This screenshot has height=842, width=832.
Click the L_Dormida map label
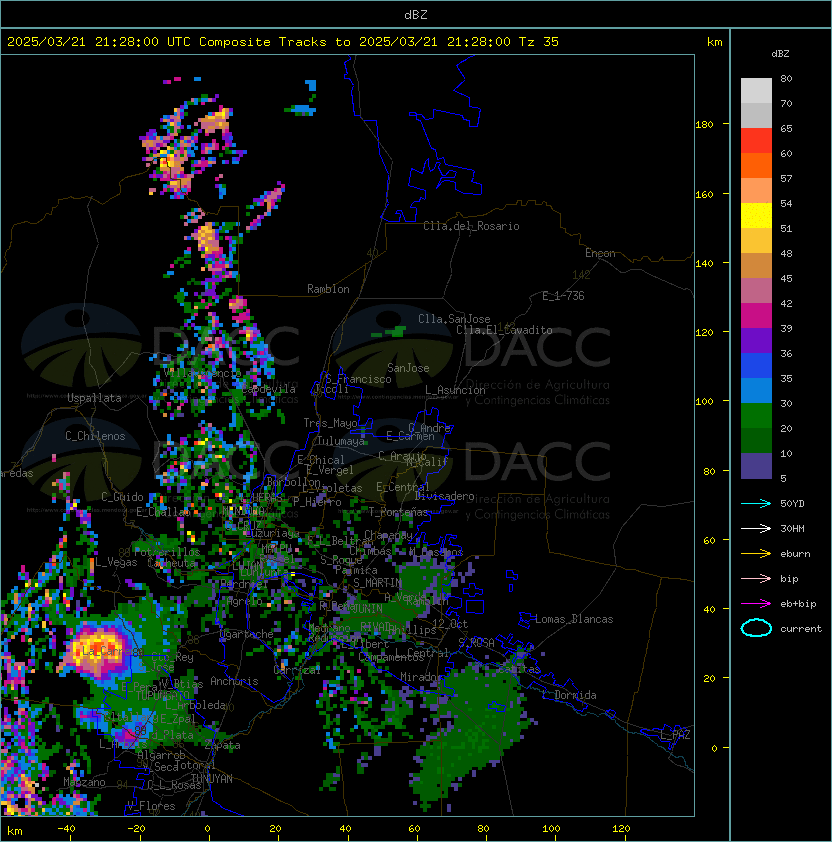pyautogui.click(x=569, y=695)
